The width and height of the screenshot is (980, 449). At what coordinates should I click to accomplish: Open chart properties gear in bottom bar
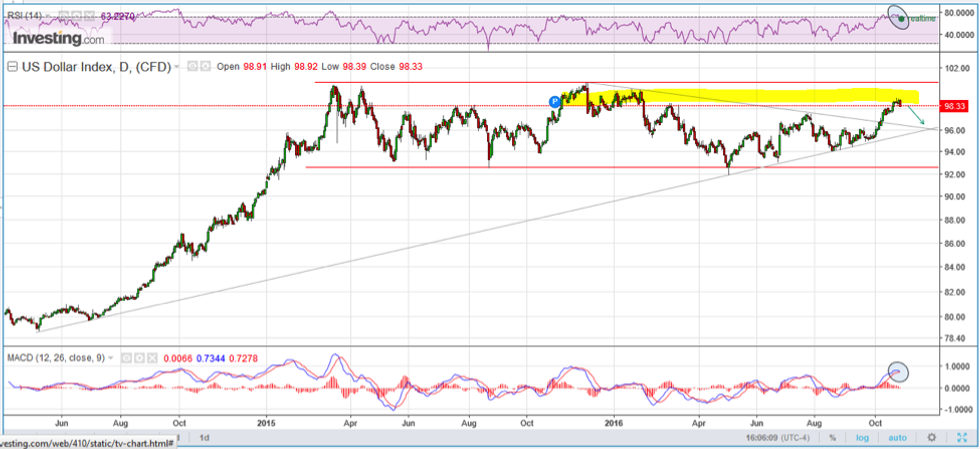931,437
